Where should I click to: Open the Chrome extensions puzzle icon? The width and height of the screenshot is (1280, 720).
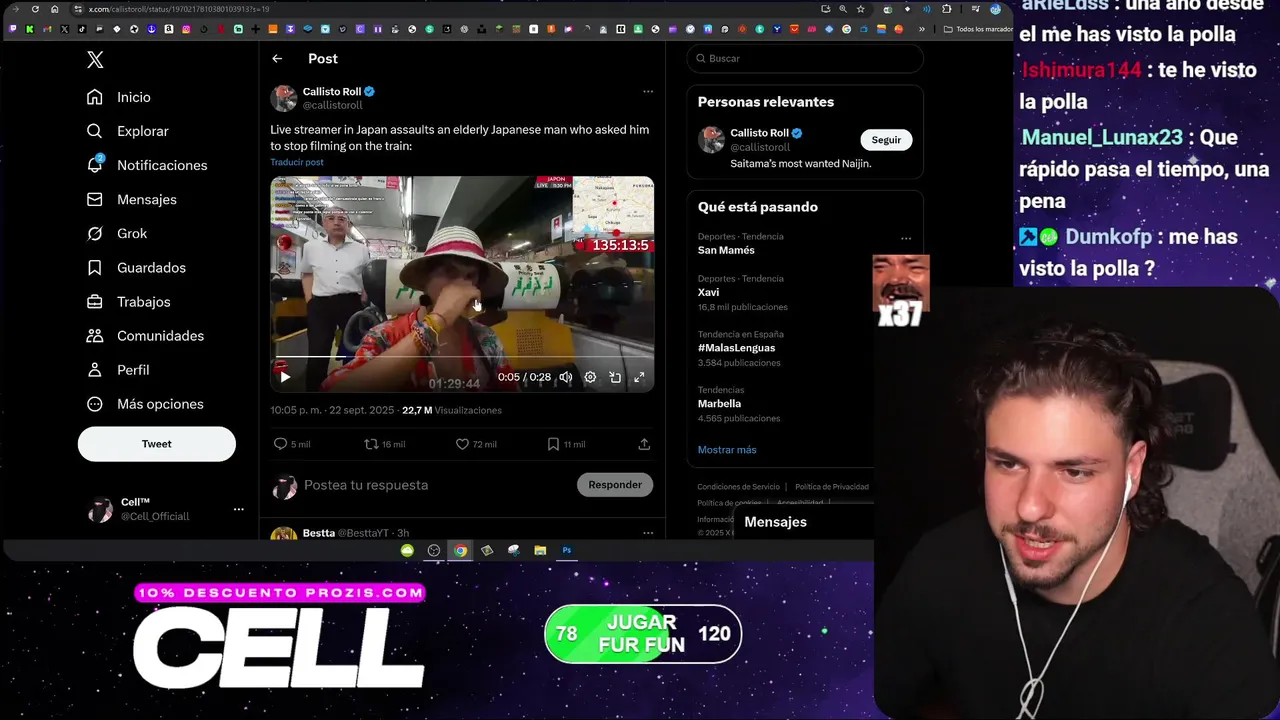point(947,9)
